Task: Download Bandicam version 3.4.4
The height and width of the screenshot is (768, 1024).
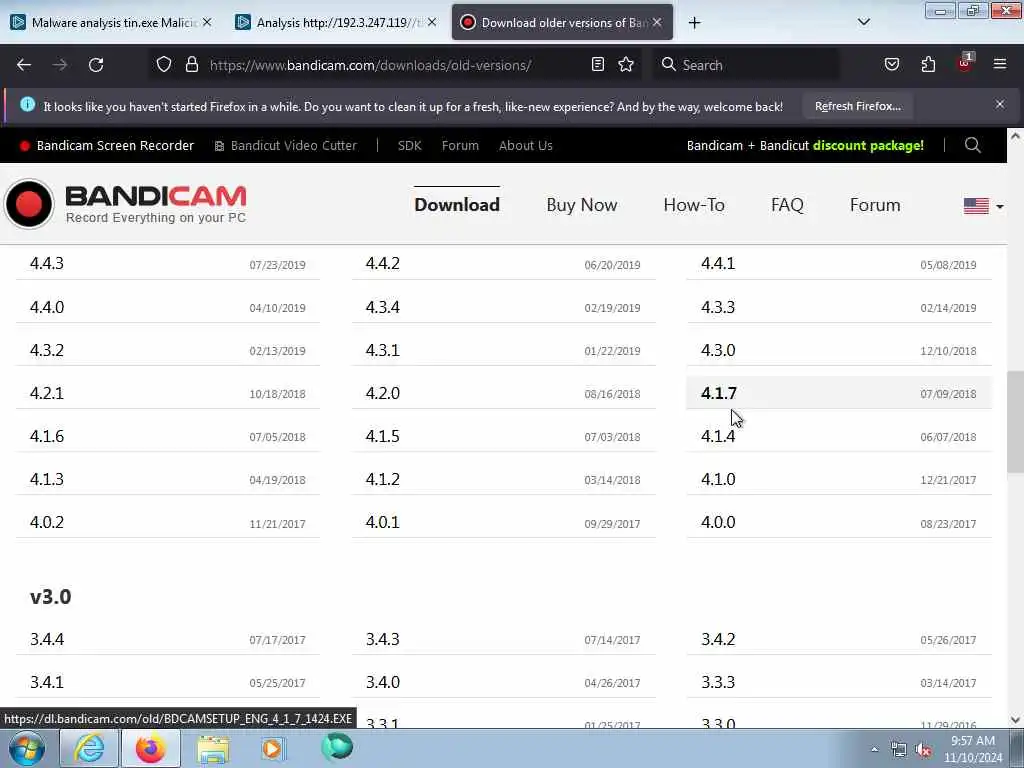Action: [168, 639]
